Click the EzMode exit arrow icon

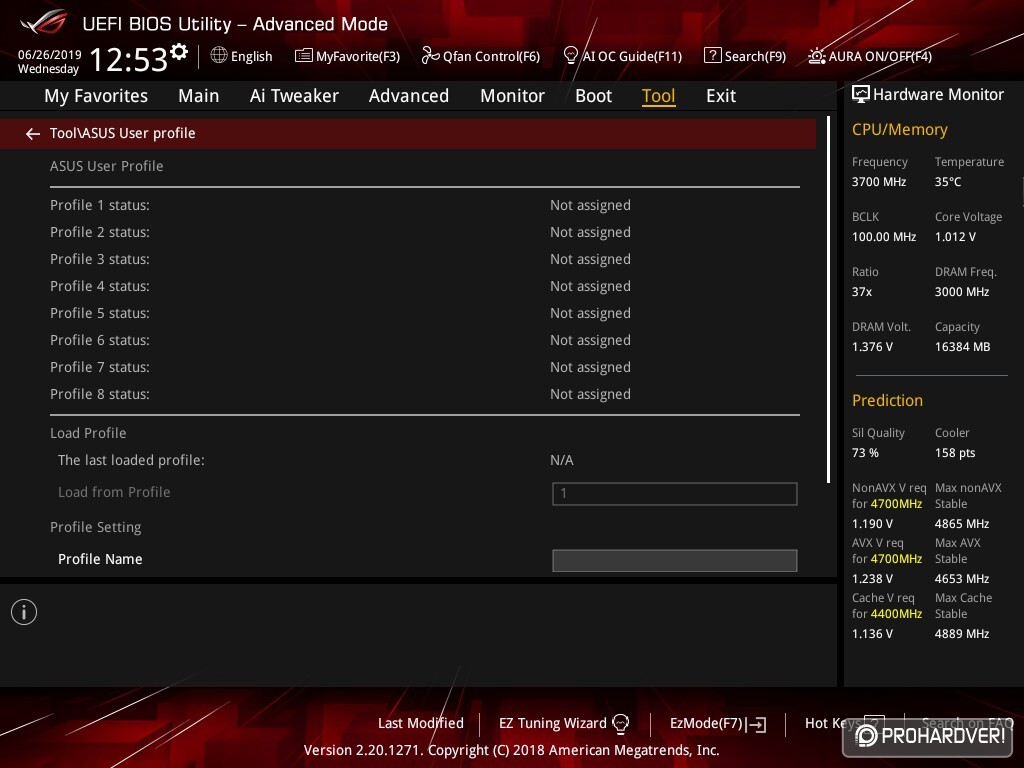click(758, 724)
